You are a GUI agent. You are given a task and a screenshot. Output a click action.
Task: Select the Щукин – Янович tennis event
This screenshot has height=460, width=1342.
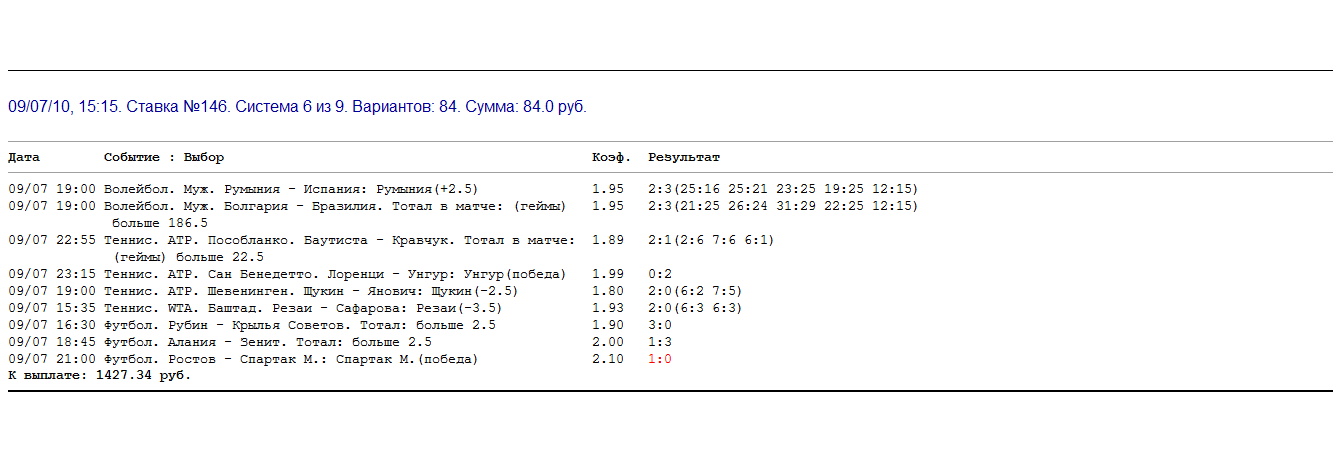coord(311,291)
